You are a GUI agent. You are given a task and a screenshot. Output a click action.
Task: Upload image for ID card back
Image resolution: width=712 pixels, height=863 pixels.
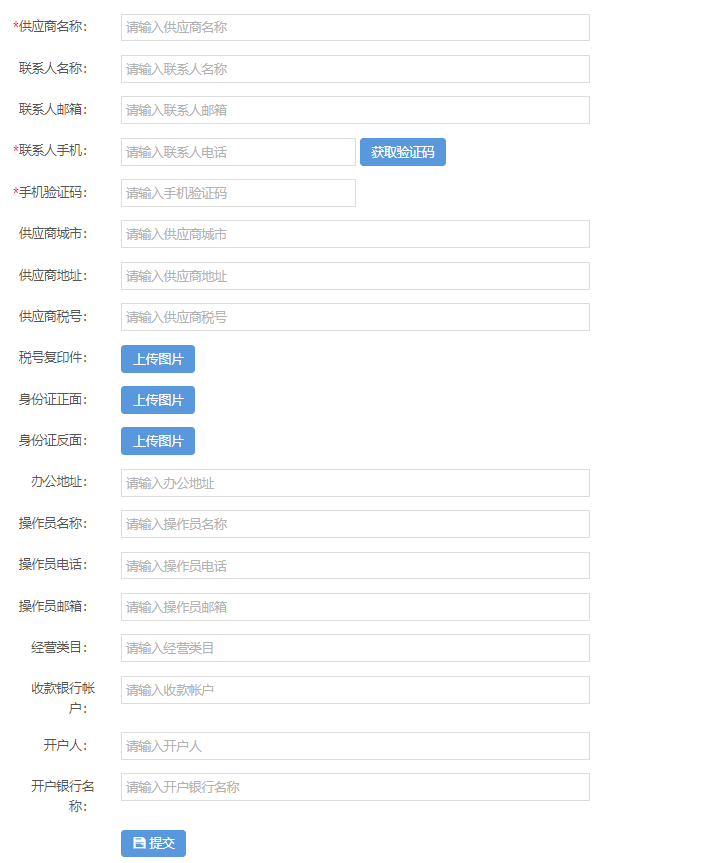point(158,441)
